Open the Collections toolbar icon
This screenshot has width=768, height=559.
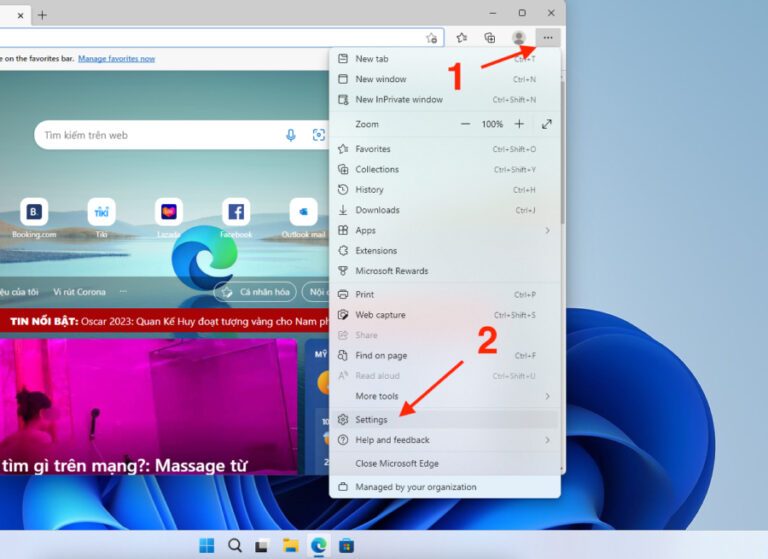point(490,38)
